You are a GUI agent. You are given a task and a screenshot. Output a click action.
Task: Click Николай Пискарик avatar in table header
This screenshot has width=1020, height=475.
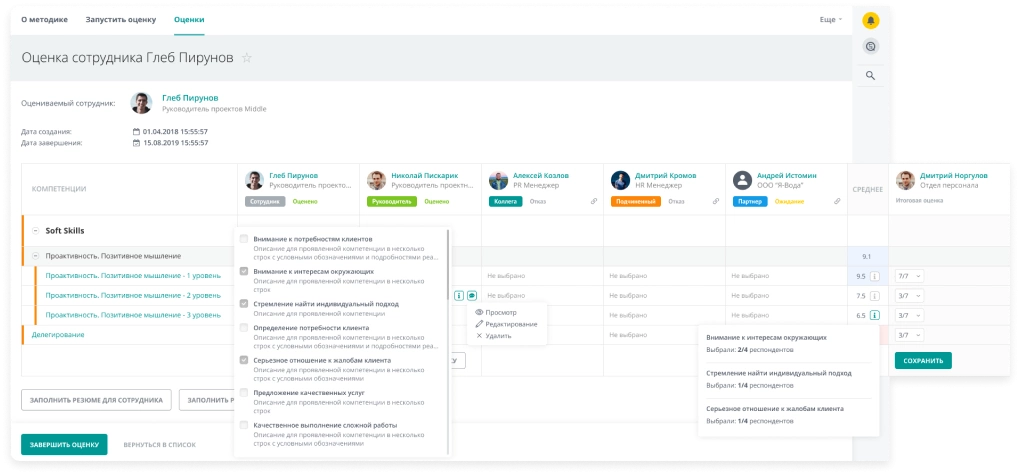pos(376,180)
